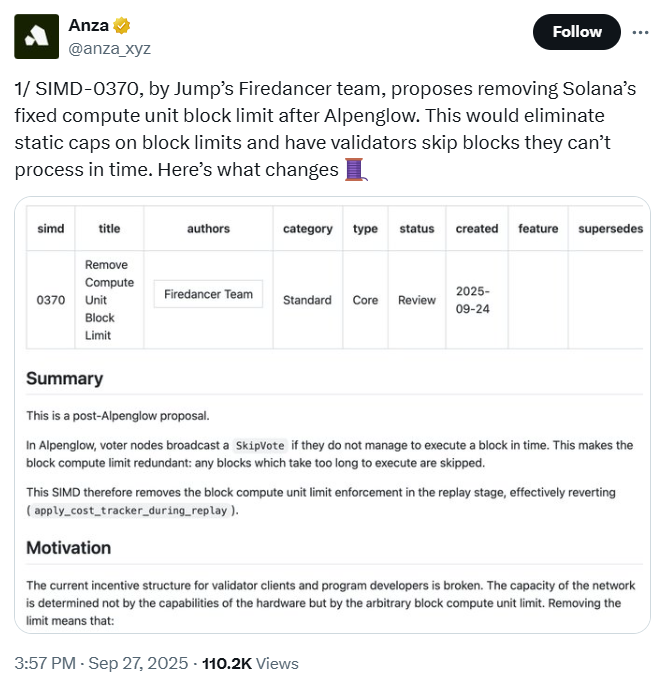Click the thread spool emoji

[x=356, y=169]
